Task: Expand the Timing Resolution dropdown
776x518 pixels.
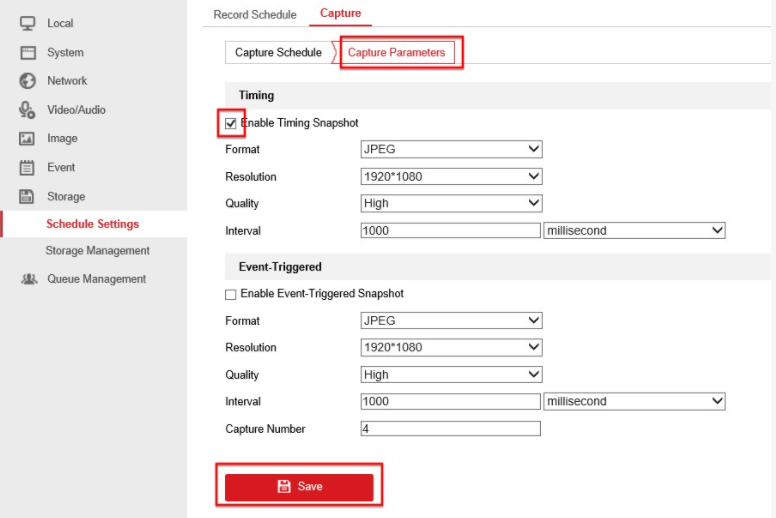Action: tap(451, 177)
